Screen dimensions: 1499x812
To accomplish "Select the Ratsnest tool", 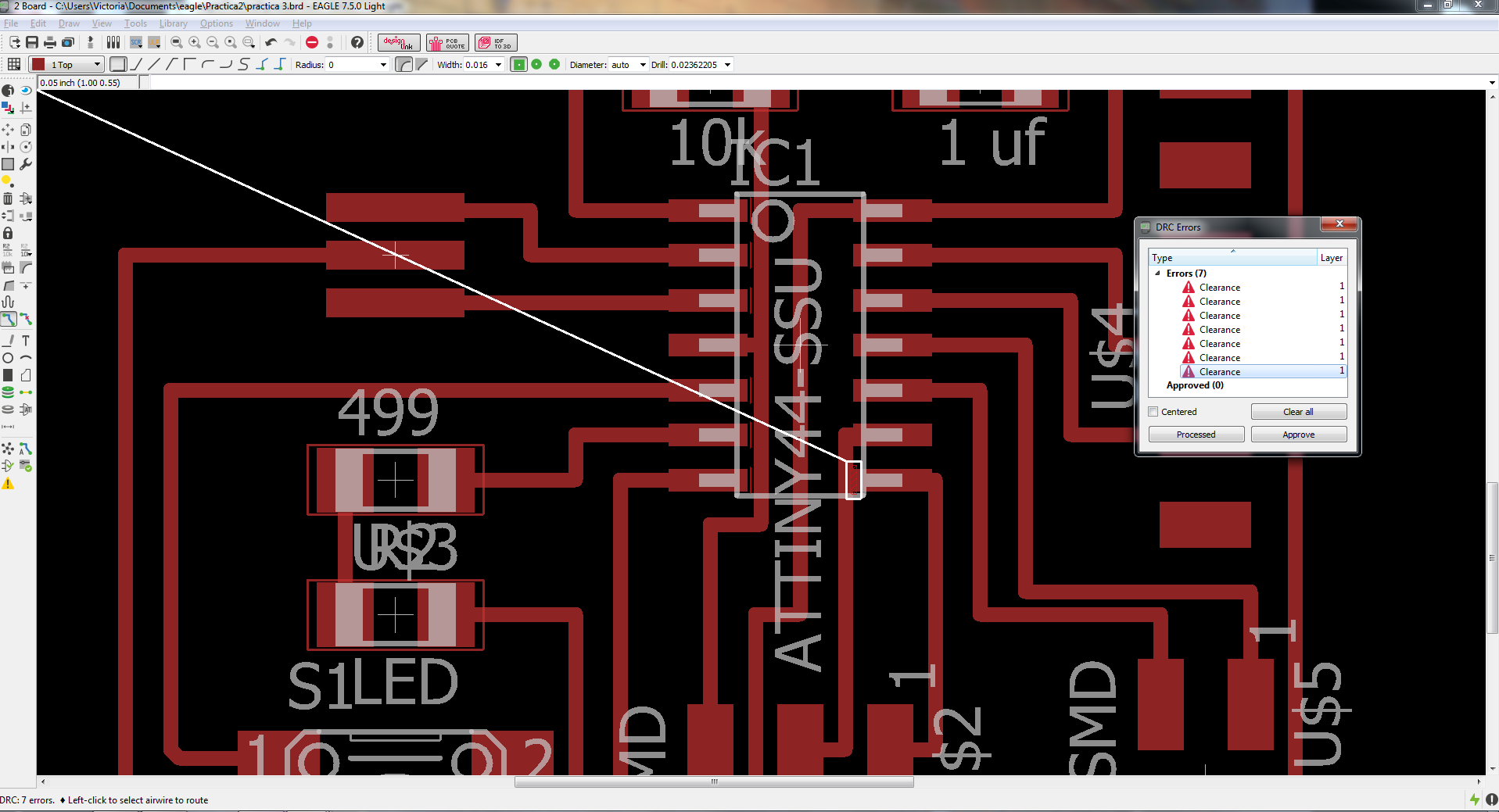I will point(8,449).
